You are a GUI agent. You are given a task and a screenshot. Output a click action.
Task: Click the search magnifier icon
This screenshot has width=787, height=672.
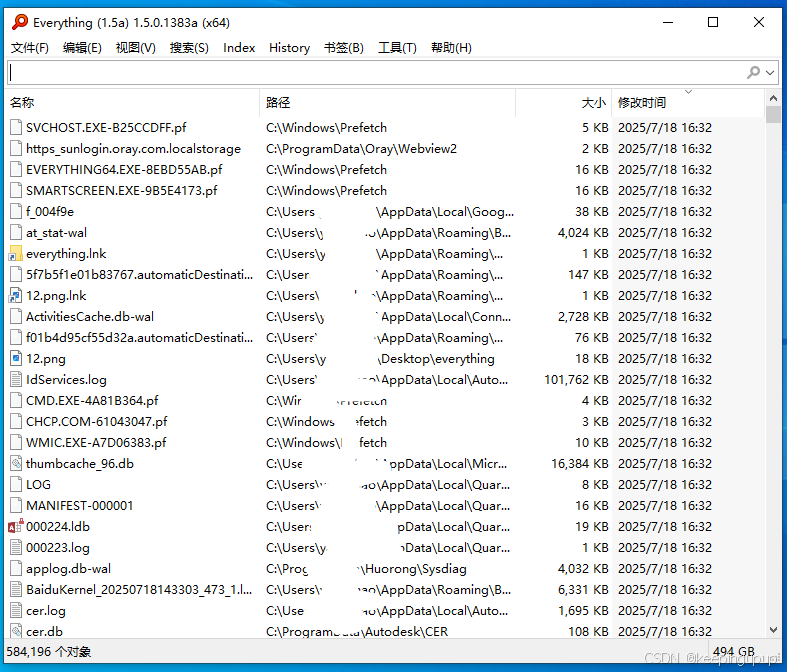click(x=753, y=73)
